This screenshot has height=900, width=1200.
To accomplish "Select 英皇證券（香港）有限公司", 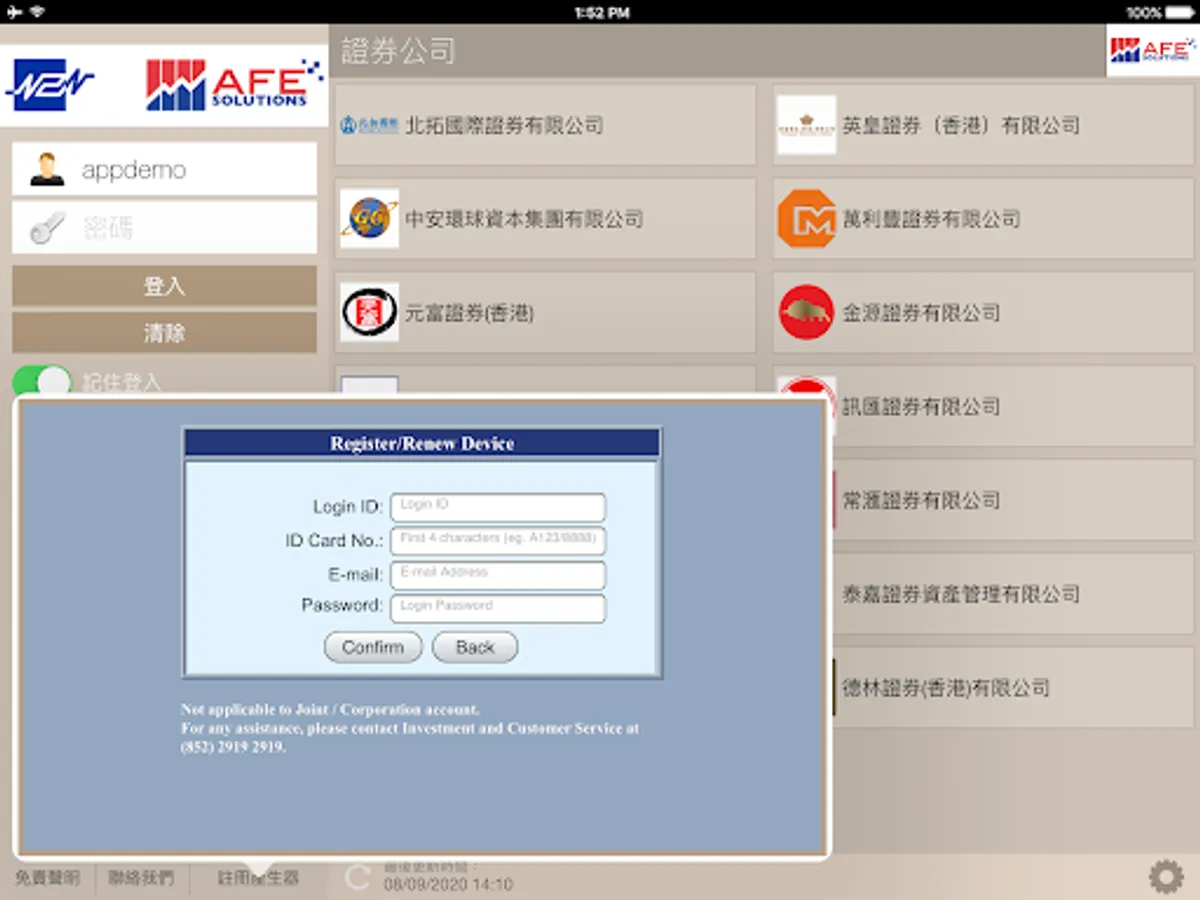I will point(983,125).
